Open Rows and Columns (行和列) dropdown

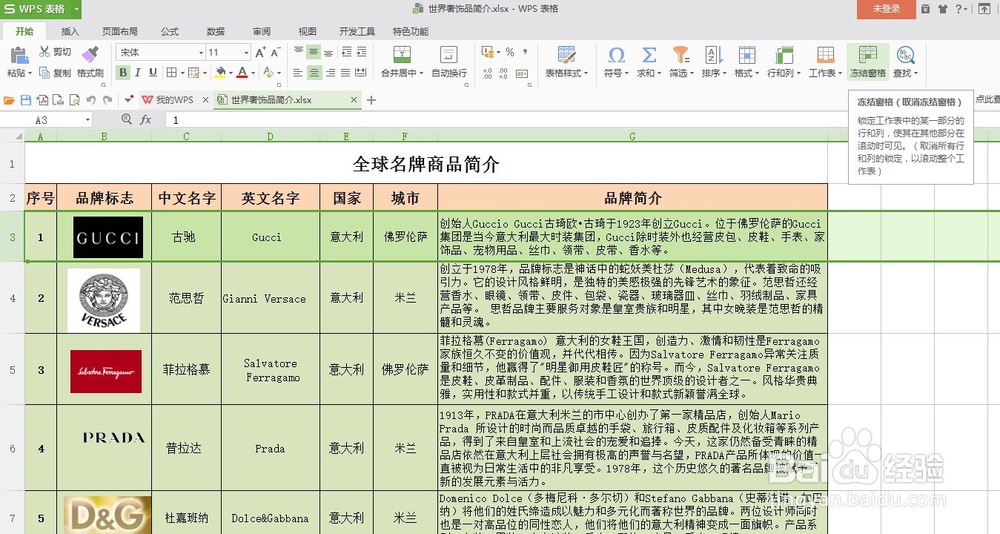tap(784, 62)
